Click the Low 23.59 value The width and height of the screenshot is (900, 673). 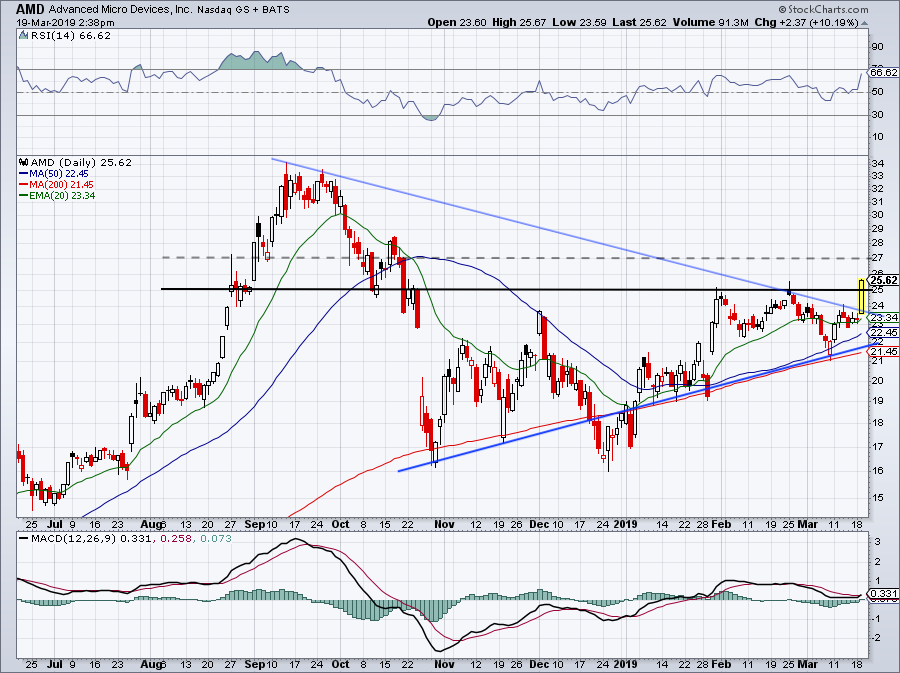point(580,22)
